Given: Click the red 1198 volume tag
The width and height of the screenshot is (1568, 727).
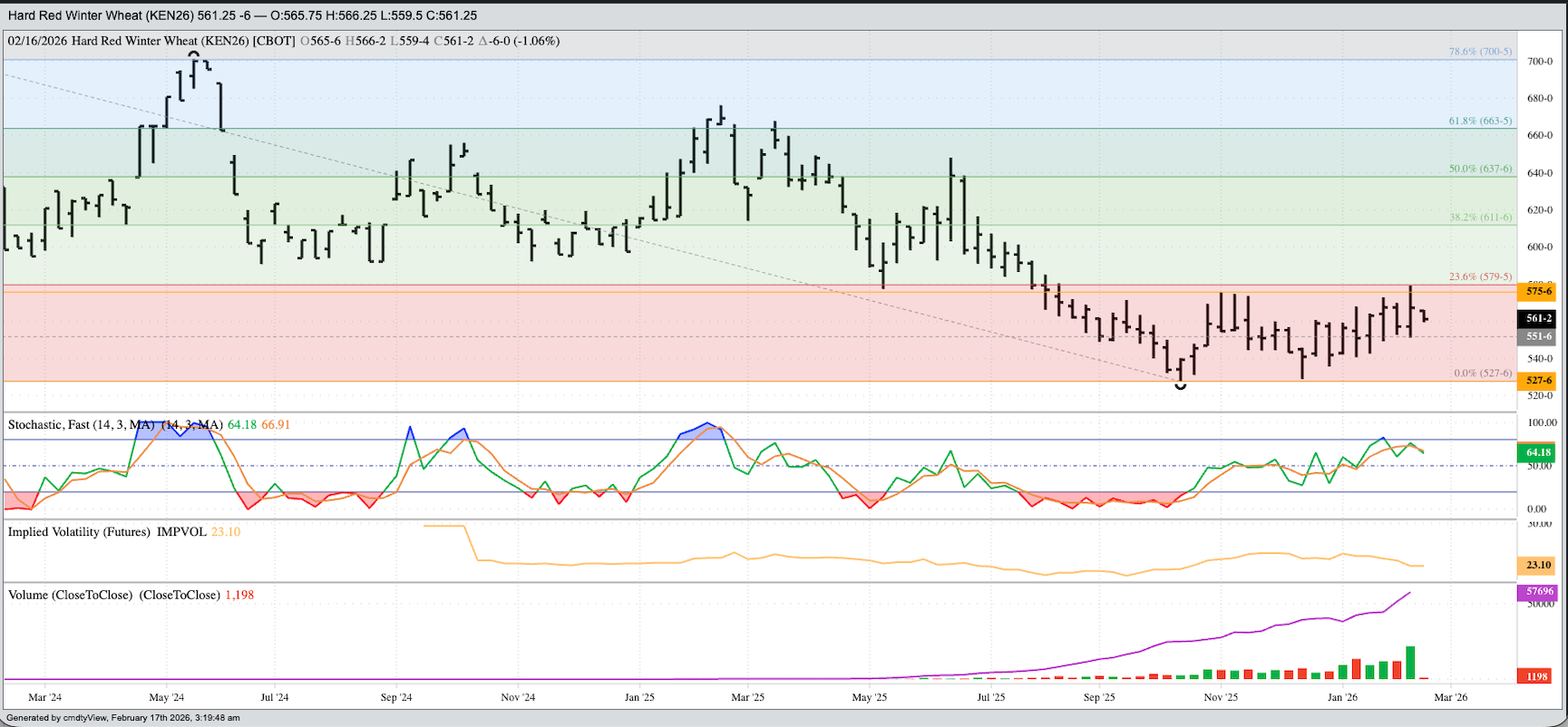Looking at the screenshot, I should click(1537, 676).
